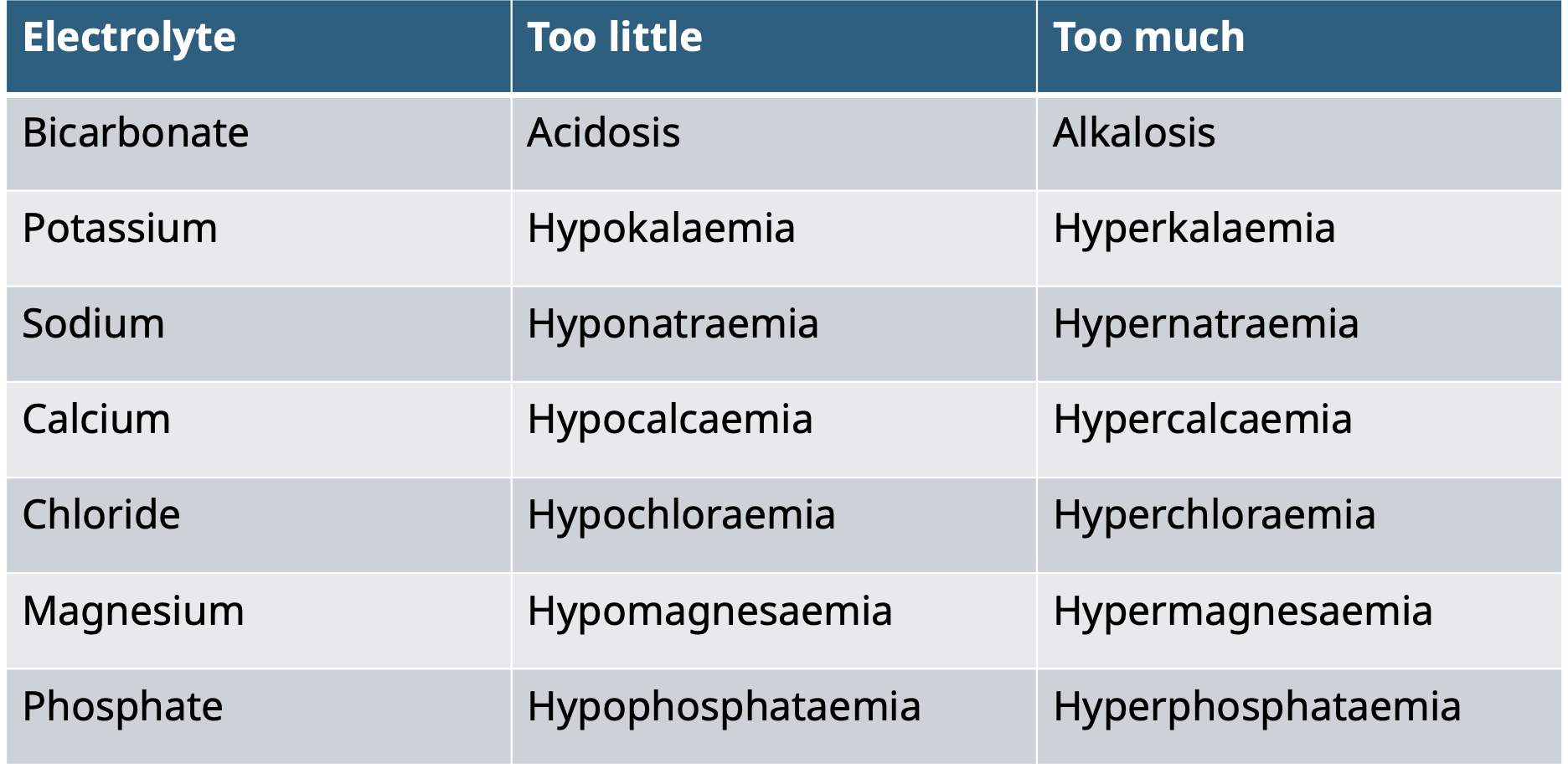Click the Too much column header
1568x769 pixels.
[x=1148, y=38]
